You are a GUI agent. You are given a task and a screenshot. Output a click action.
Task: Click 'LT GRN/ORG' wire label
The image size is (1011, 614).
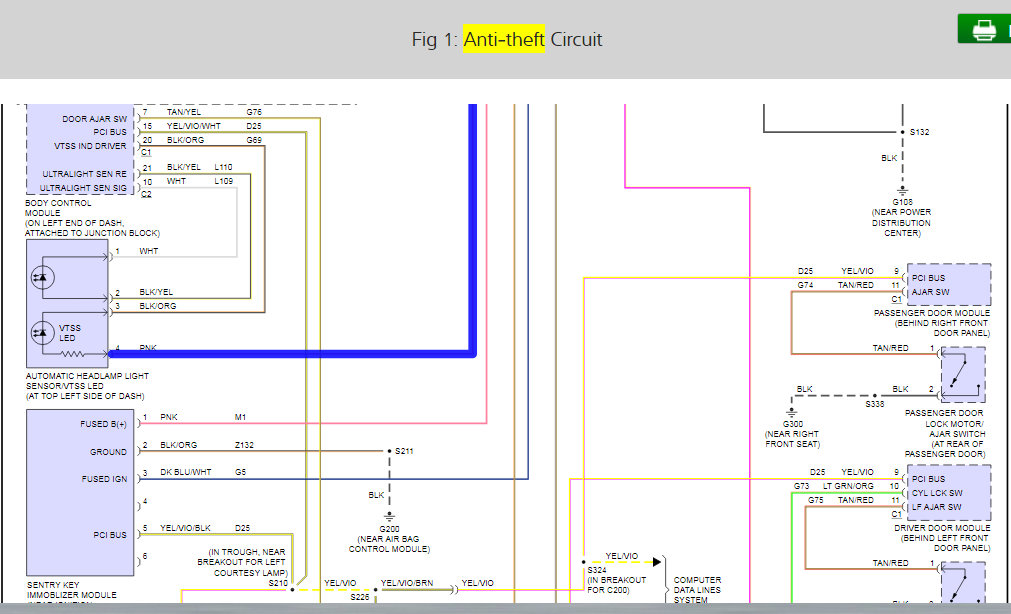(x=848, y=486)
